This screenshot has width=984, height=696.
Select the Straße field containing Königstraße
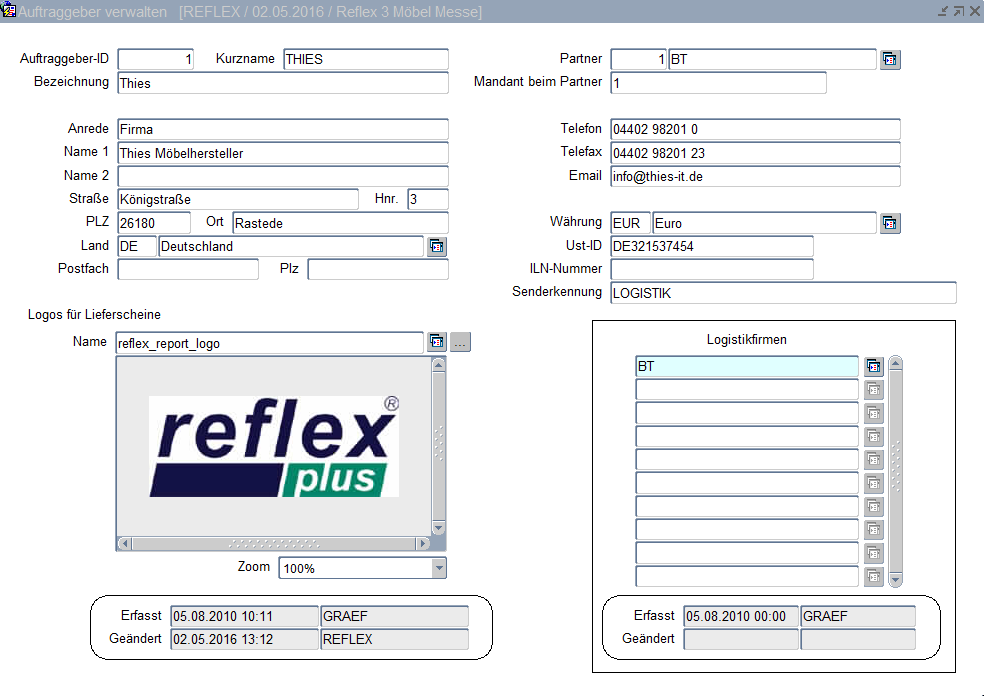tap(237, 200)
